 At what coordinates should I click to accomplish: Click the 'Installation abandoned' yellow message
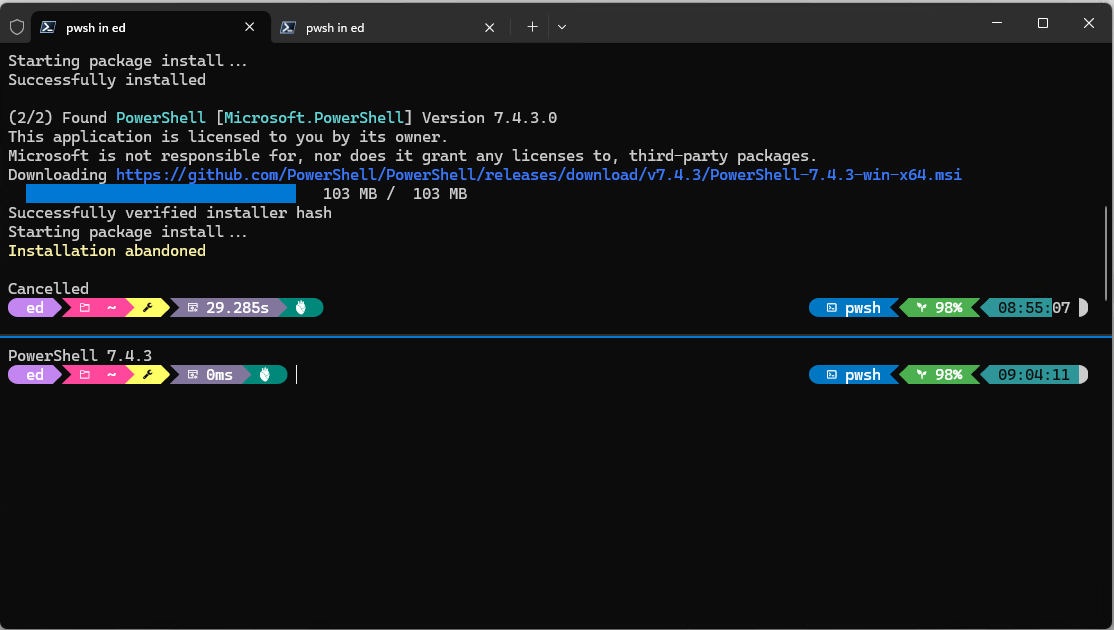[x=107, y=251]
